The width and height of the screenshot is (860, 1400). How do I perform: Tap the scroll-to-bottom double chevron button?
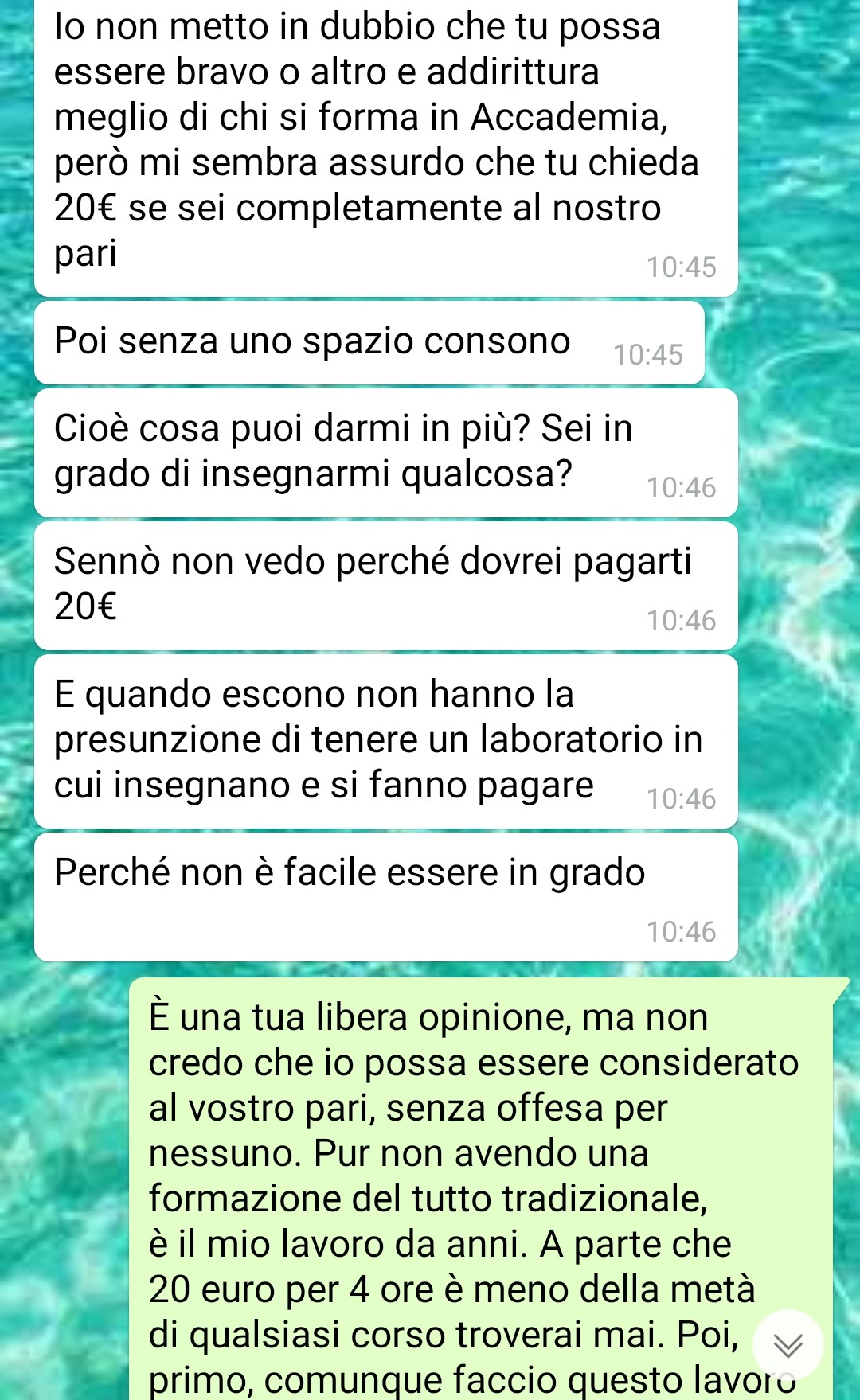[x=788, y=1345]
